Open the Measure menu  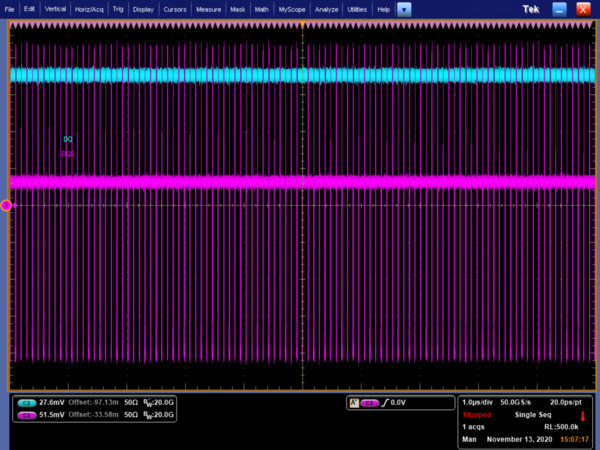209,9
